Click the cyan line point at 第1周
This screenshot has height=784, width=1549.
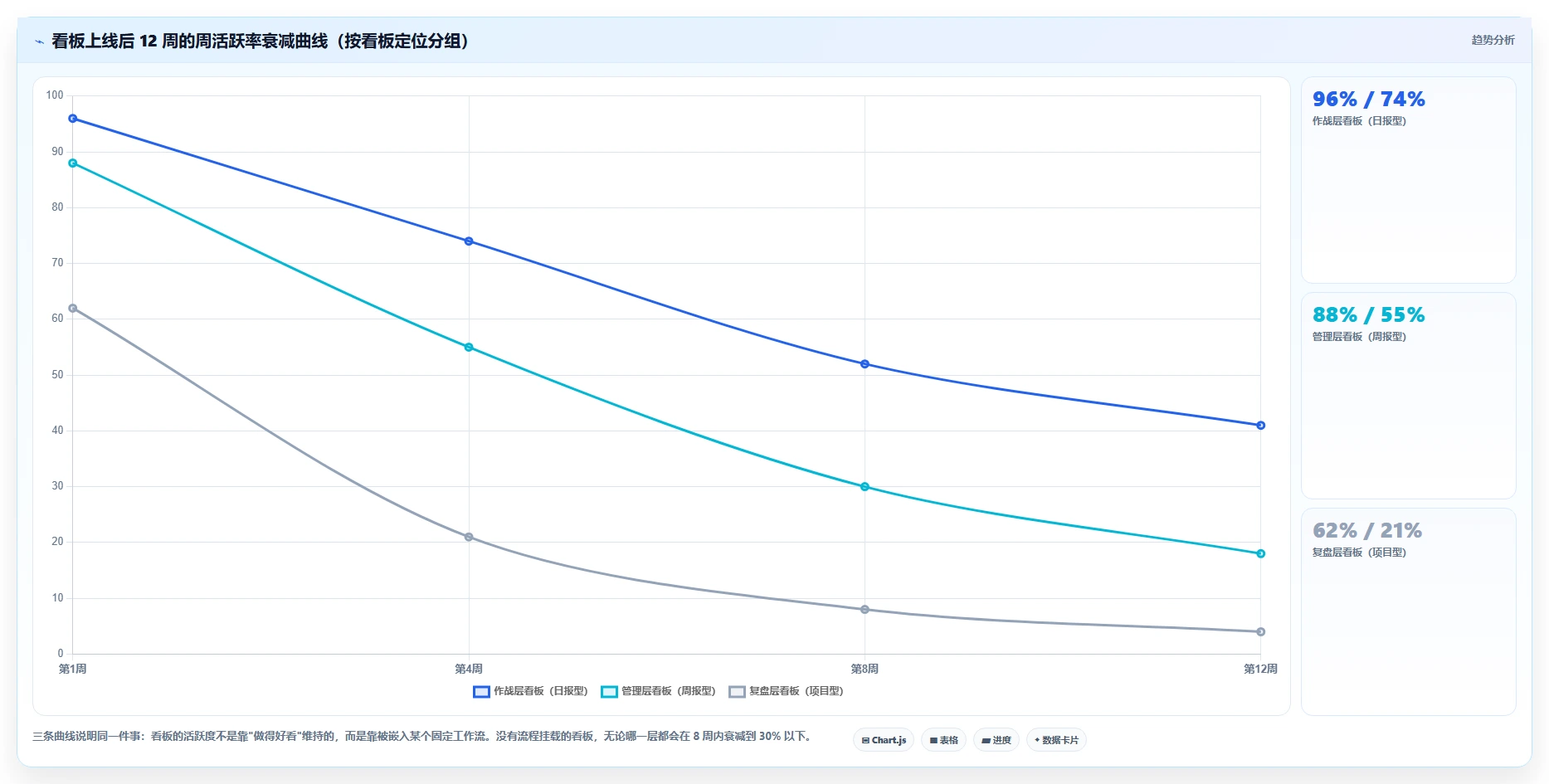tap(73, 163)
